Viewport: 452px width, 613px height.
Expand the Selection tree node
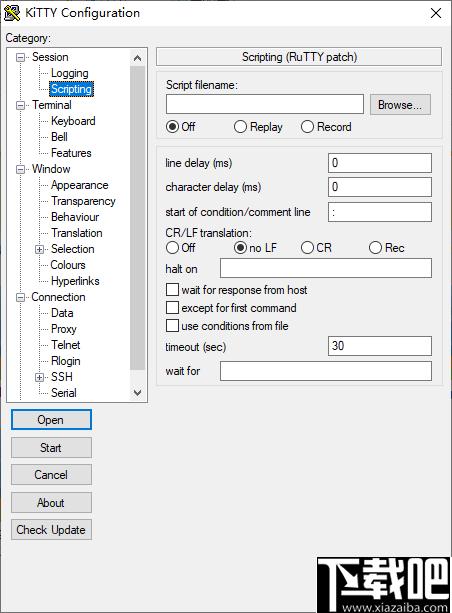pos(39,249)
